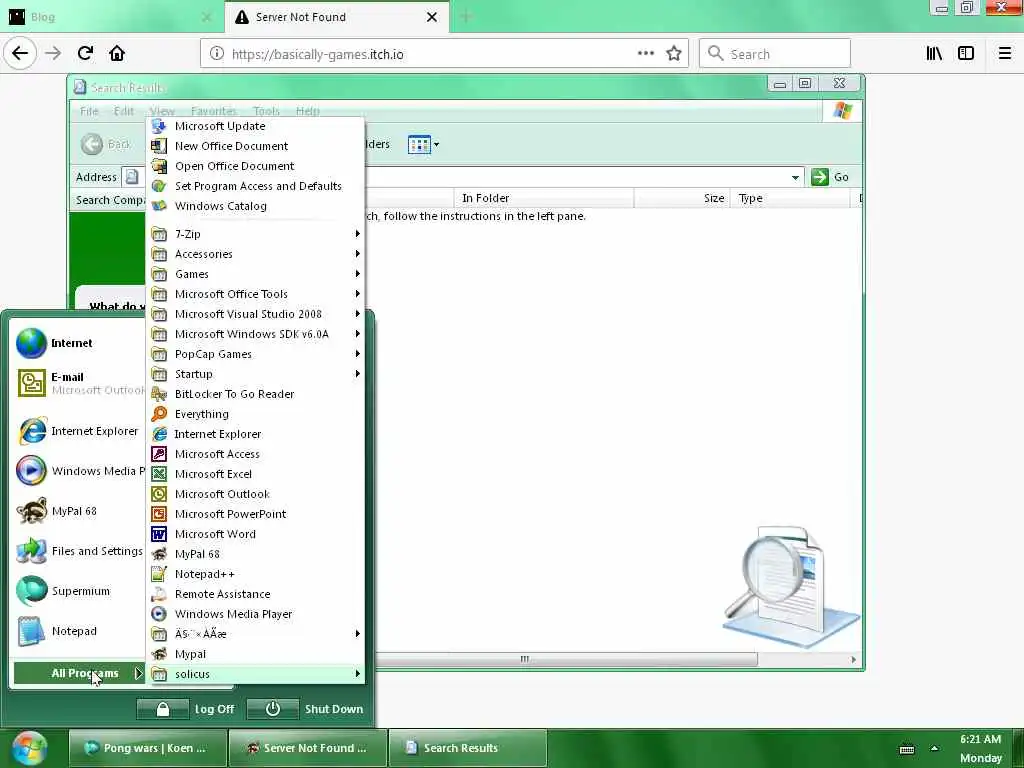Launch Microsoft Outlook from programs list

point(255,494)
